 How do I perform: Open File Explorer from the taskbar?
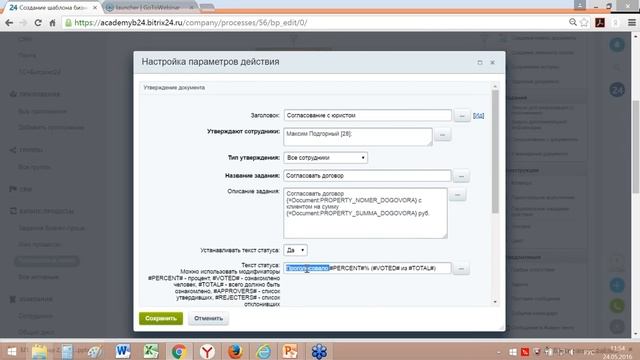point(40,351)
